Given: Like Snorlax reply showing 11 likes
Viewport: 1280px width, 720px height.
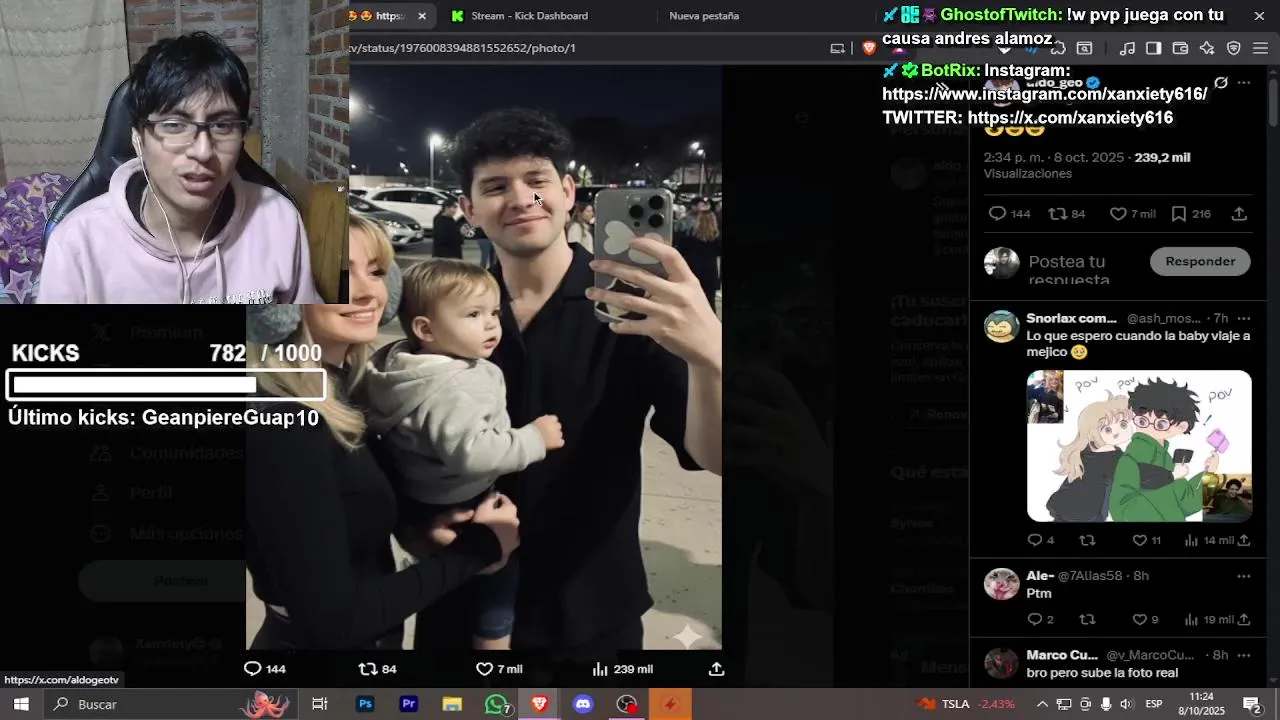Looking at the screenshot, I should [1139, 540].
